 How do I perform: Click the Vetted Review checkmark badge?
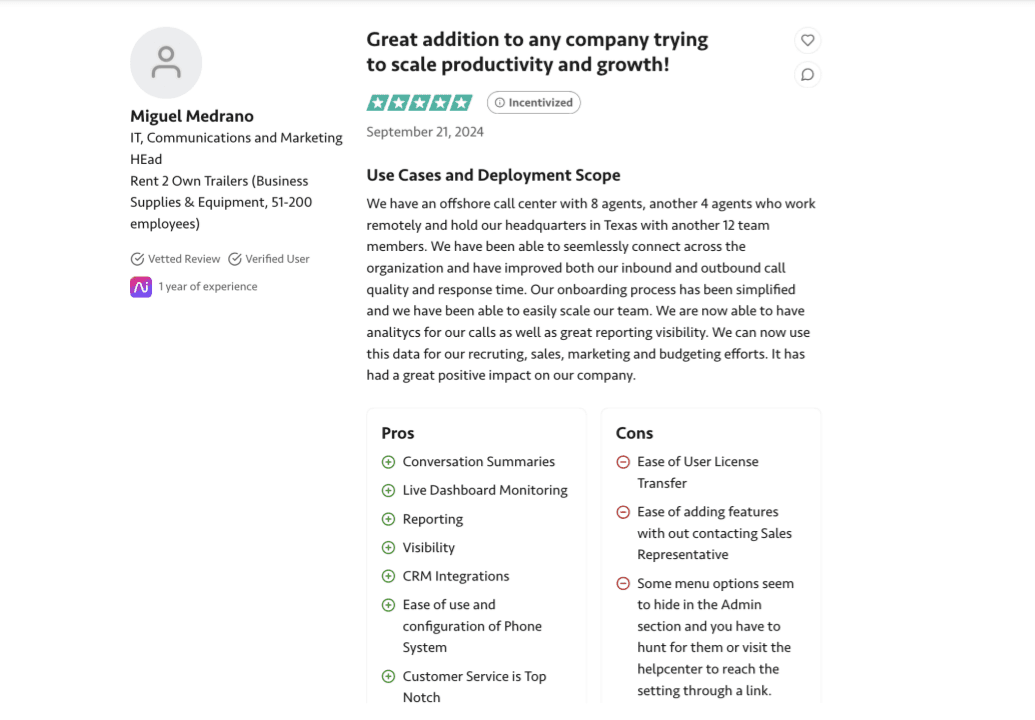138,259
